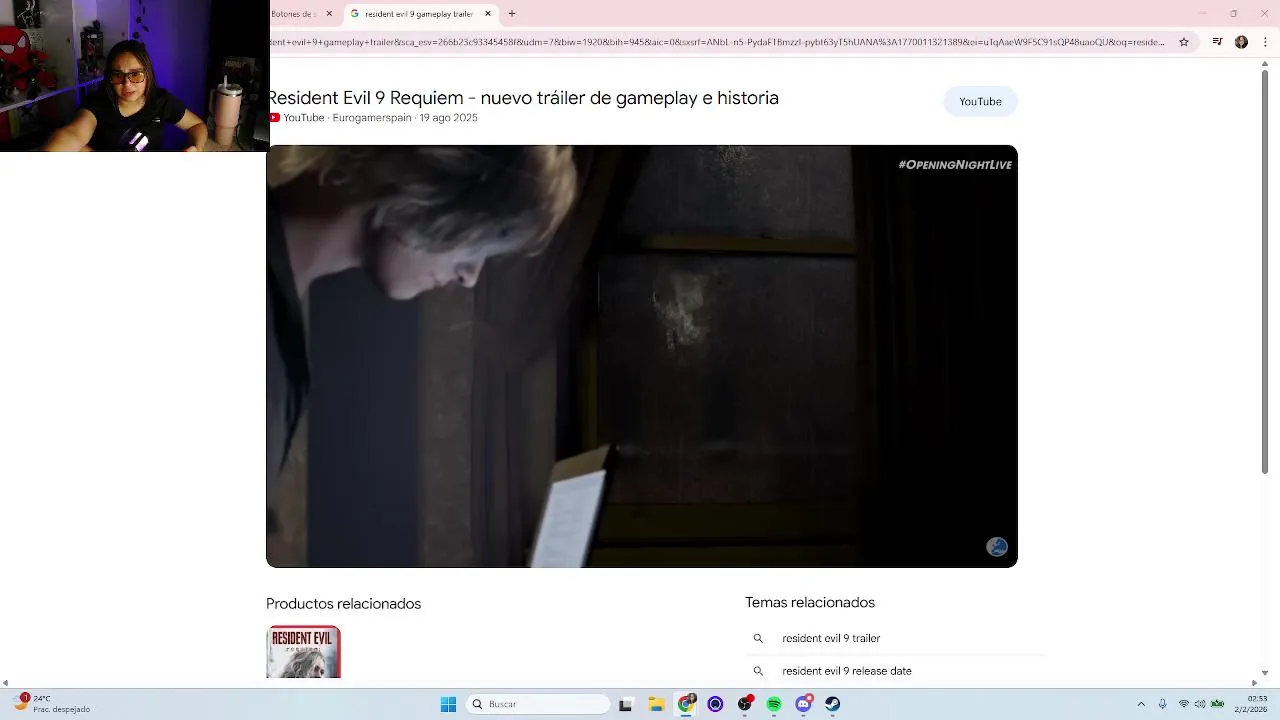Open the volume speaker tray icon
This screenshot has height=720, width=1280.
pyautogui.click(x=1200, y=704)
